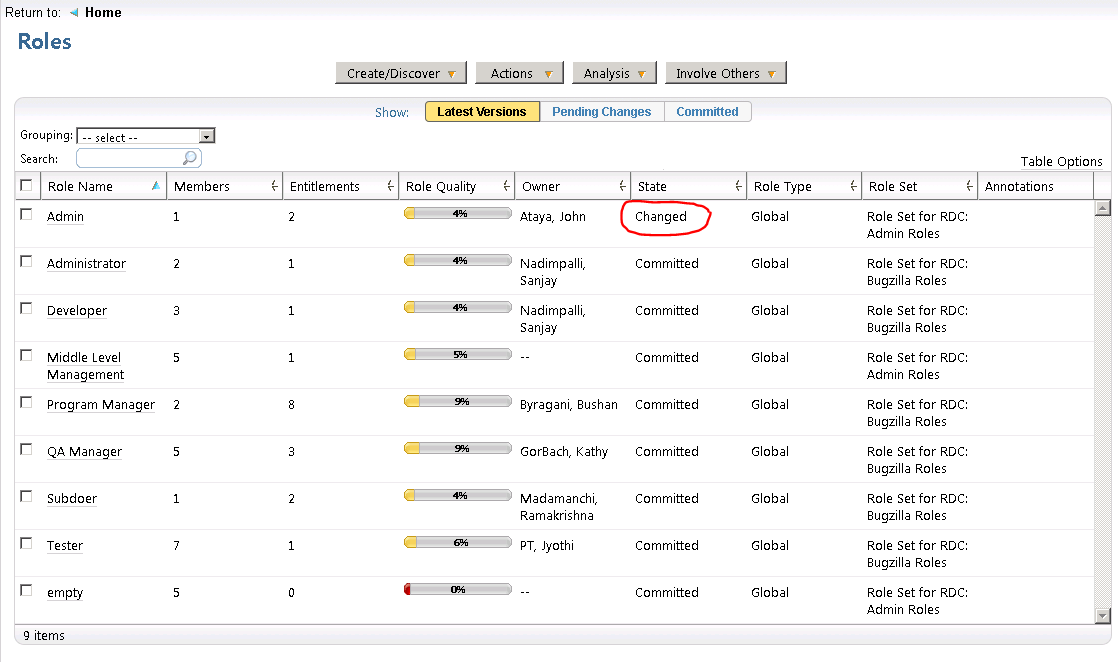Click the Entitlements column sort icon
The height and width of the screenshot is (662, 1118).
(x=390, y=187)
